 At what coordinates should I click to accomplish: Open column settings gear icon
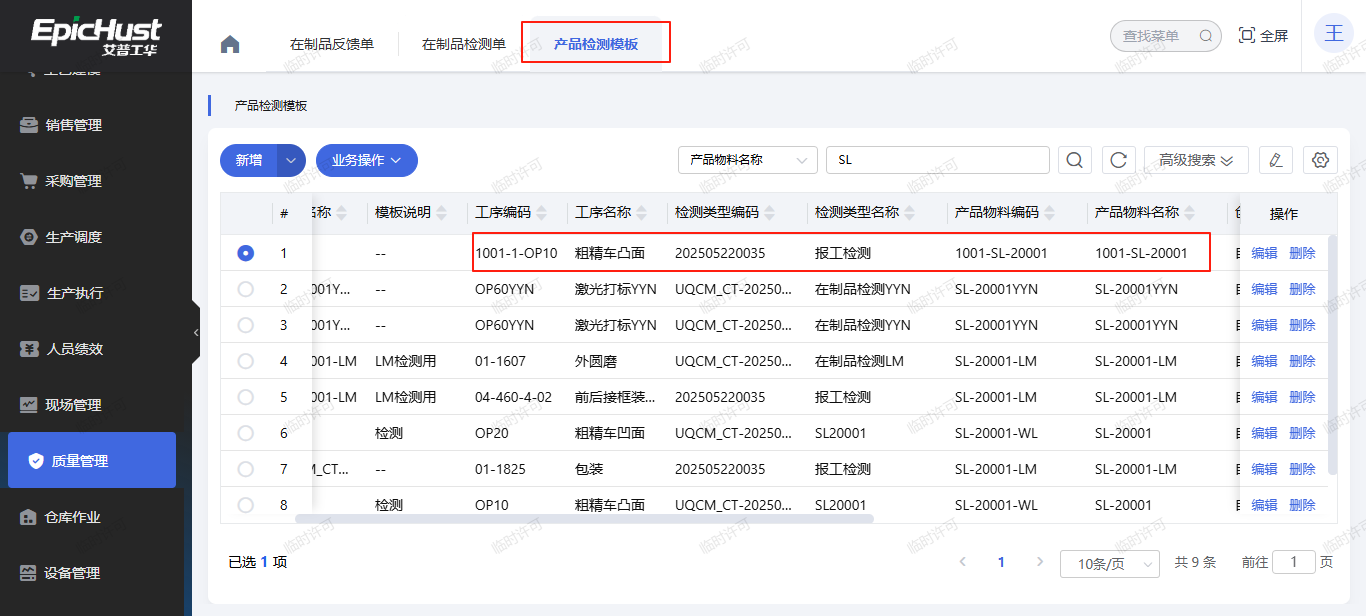(1320, 160)
